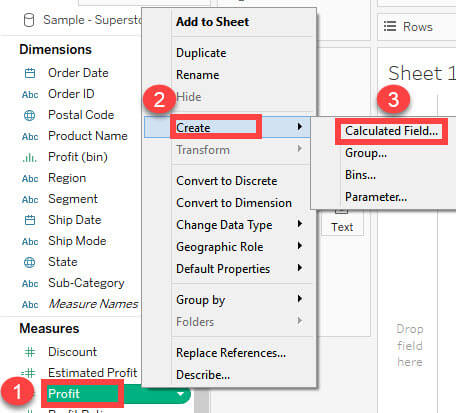Expand the Geographic Role submenu arrow

coord(300,246)
